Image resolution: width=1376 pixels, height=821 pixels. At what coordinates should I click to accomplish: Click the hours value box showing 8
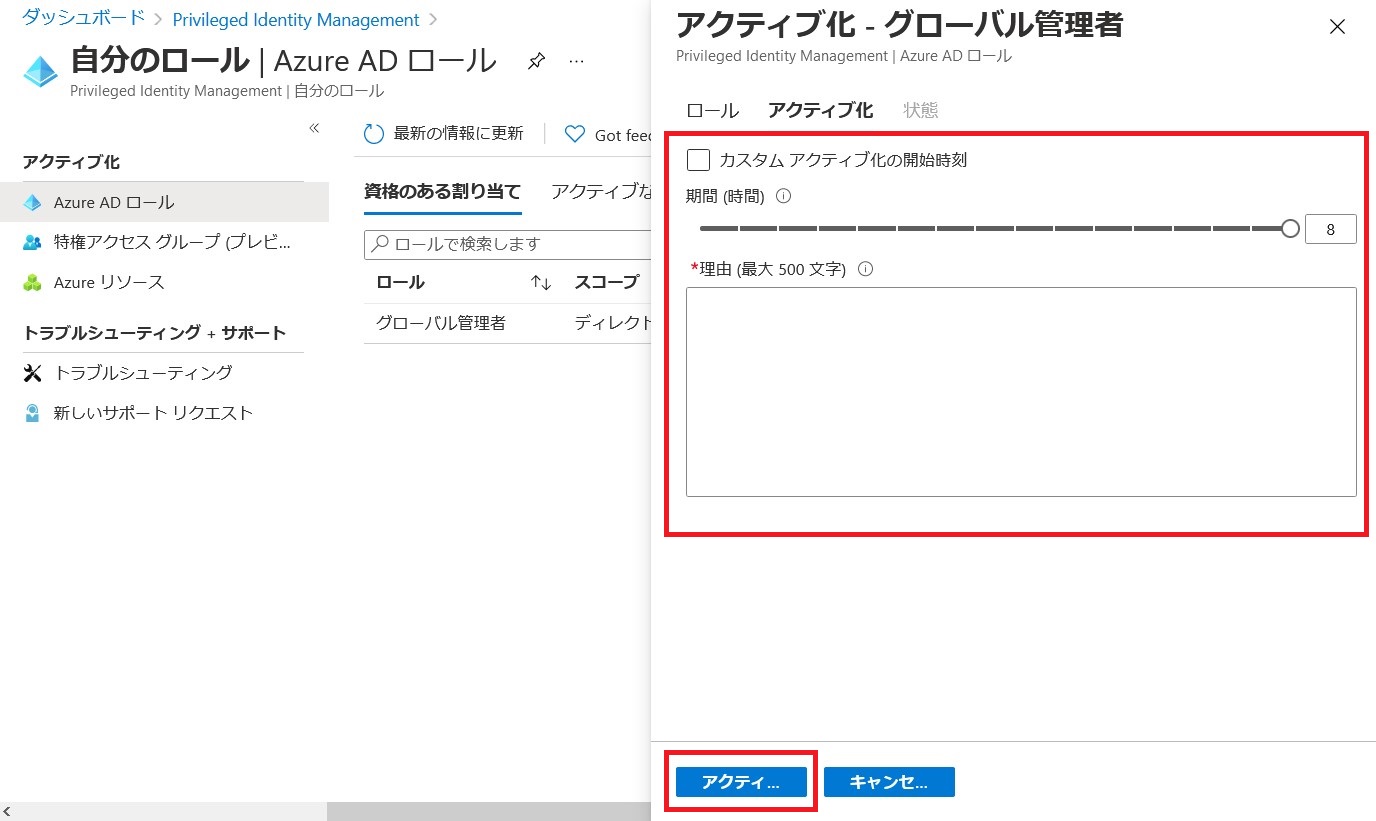click(1330, 229)
